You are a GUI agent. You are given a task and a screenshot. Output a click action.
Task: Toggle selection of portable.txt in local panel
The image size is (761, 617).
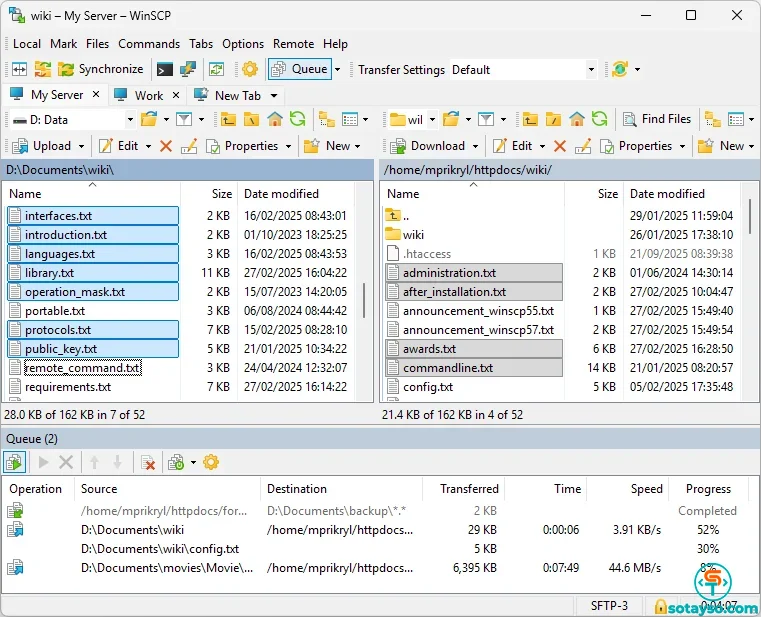click(55, 311)
